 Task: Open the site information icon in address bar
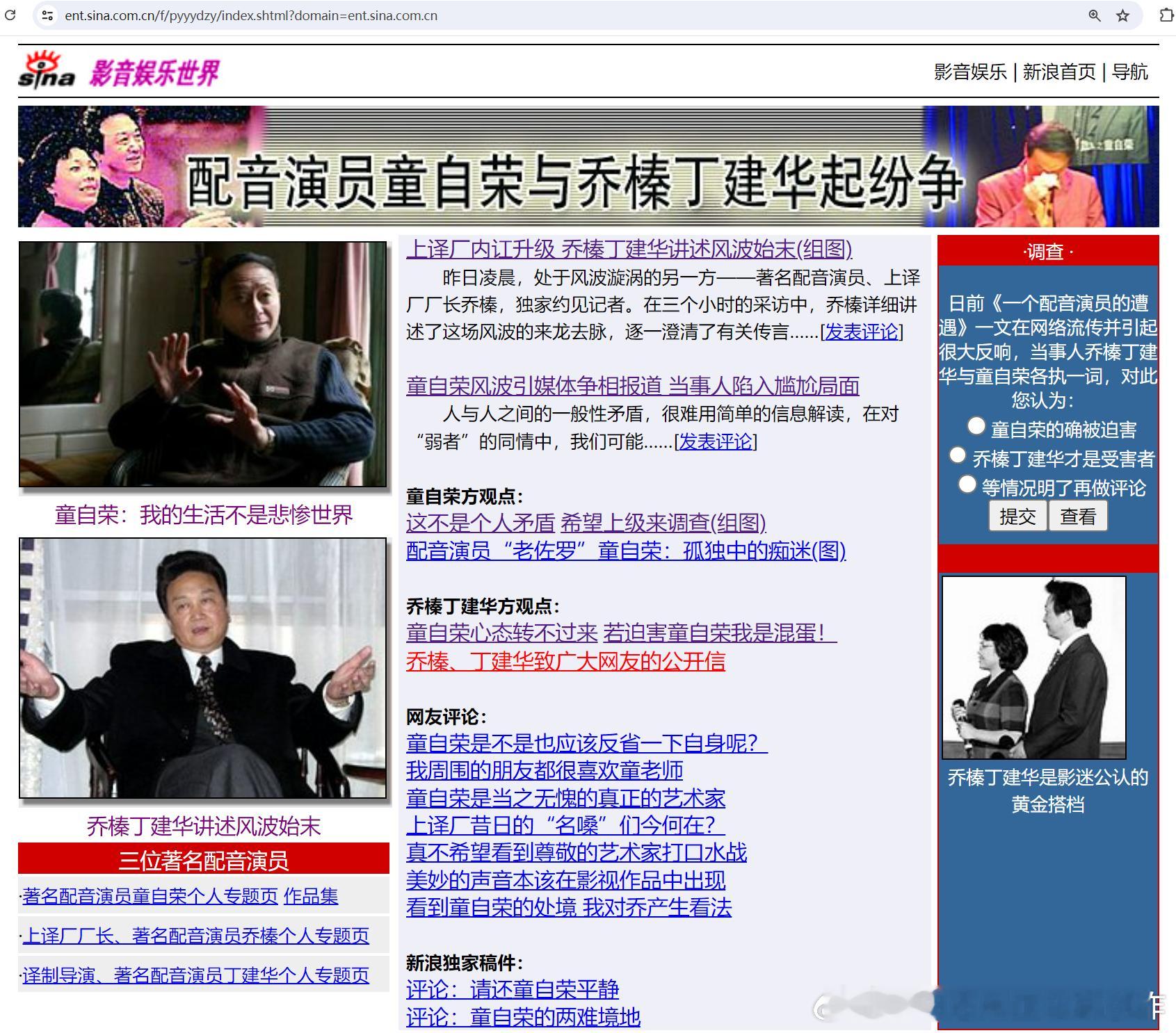point(47,15)
